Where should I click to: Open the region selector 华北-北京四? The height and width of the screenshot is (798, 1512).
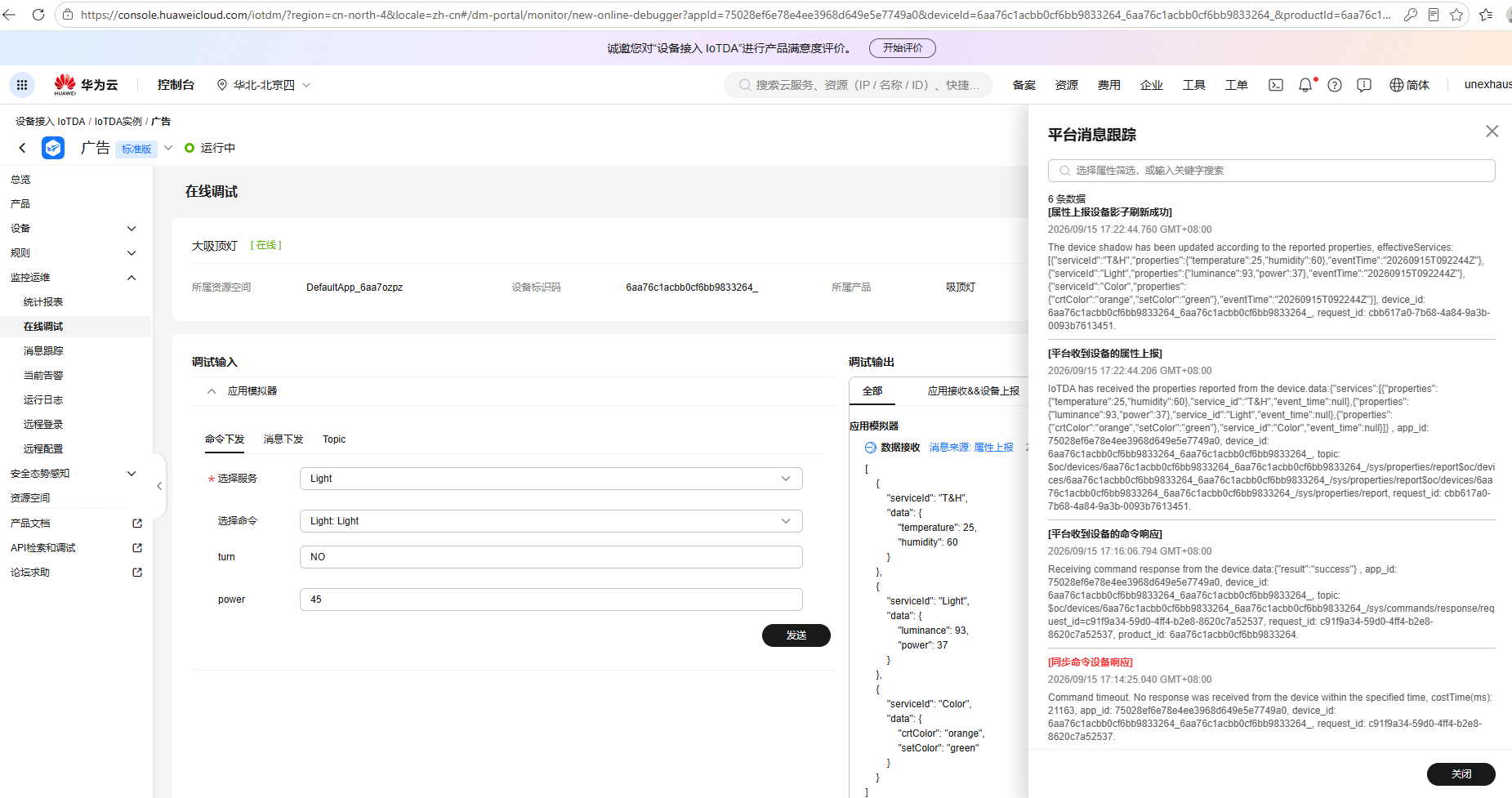click(264, 85)
